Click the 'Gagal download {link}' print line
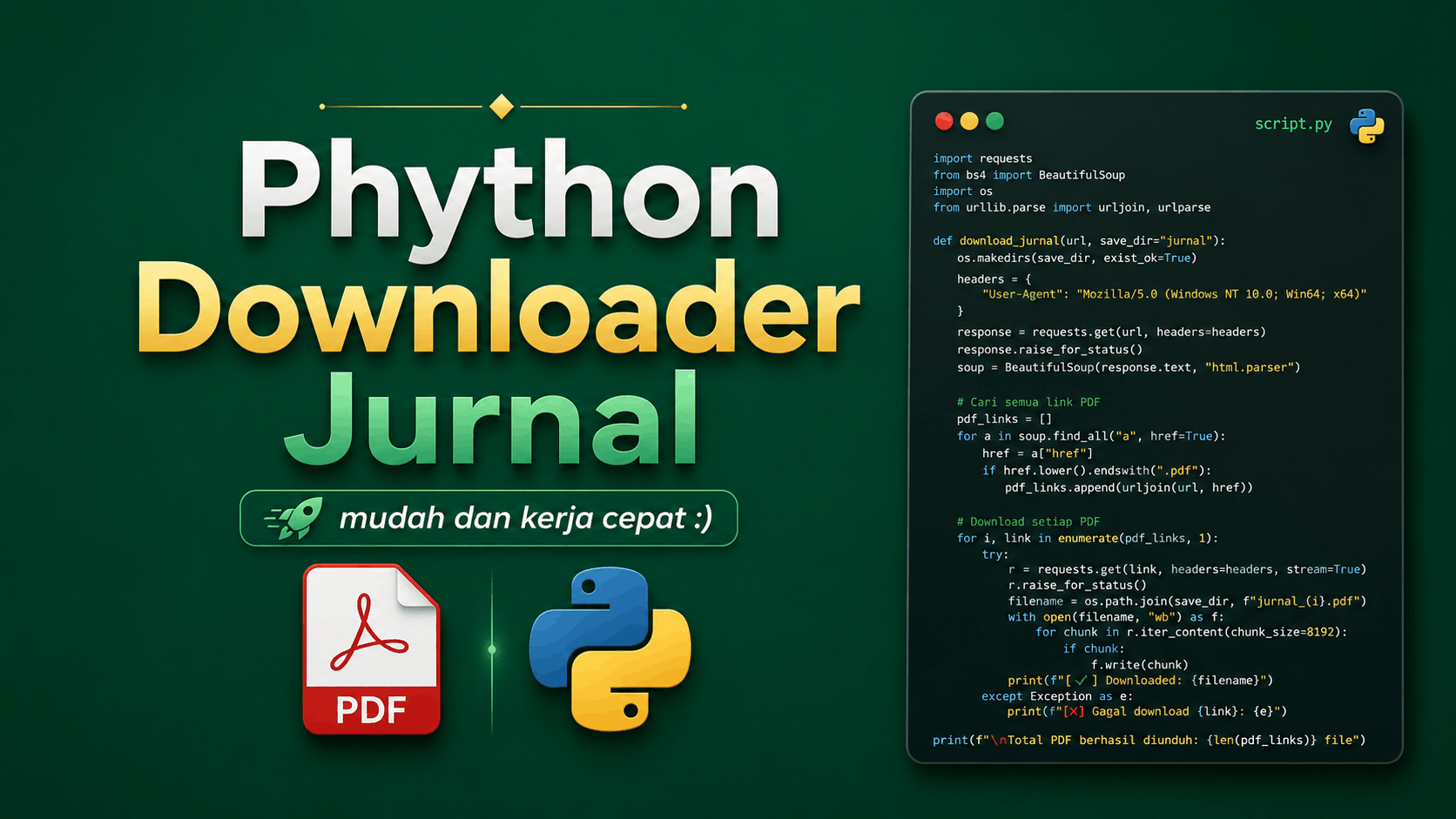The width and height of the screenshot is (1456, 819). (1147, 711)
